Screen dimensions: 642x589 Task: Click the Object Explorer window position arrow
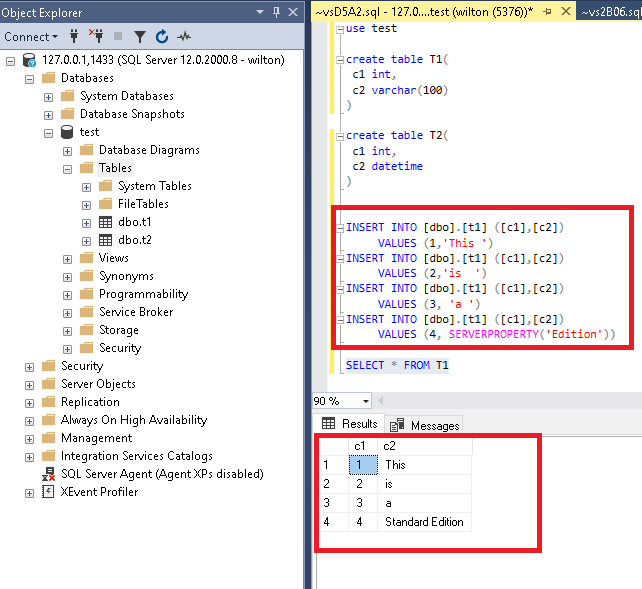260,12
